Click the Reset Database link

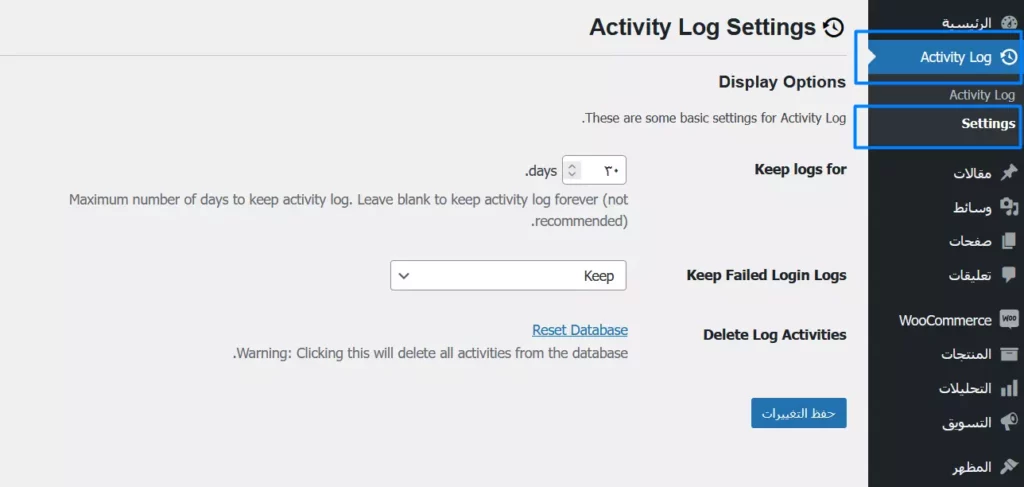pyautogui.click(x=580, y=330)
